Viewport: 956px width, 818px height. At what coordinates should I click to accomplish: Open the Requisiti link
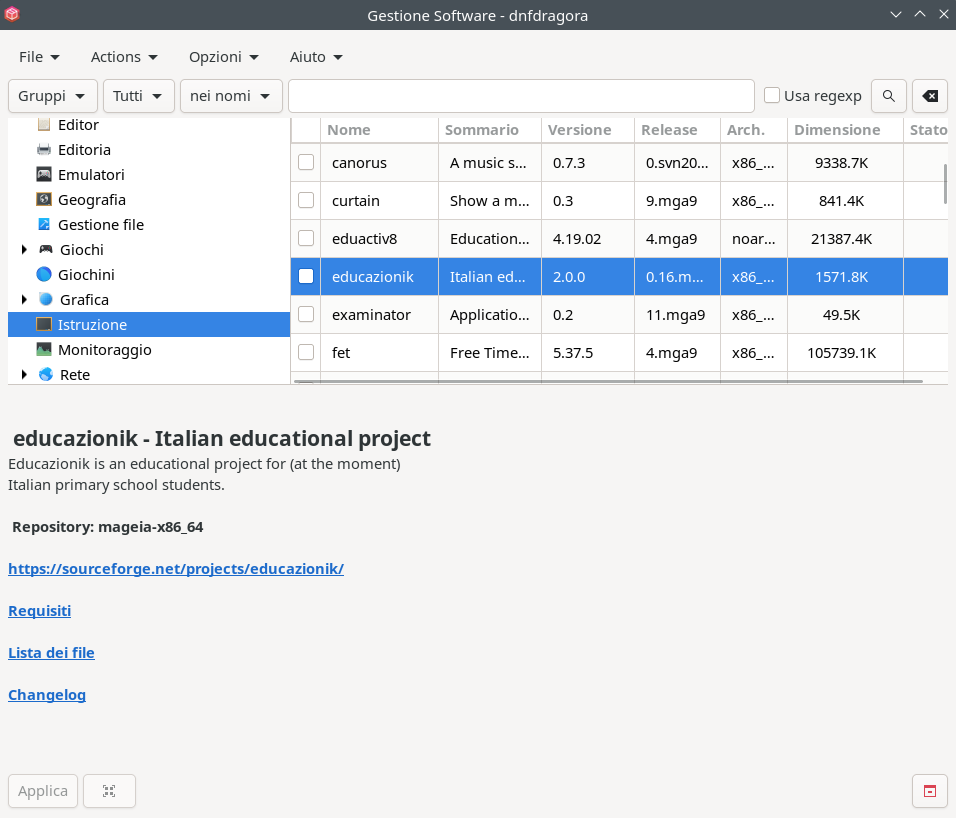coord(40,611)
